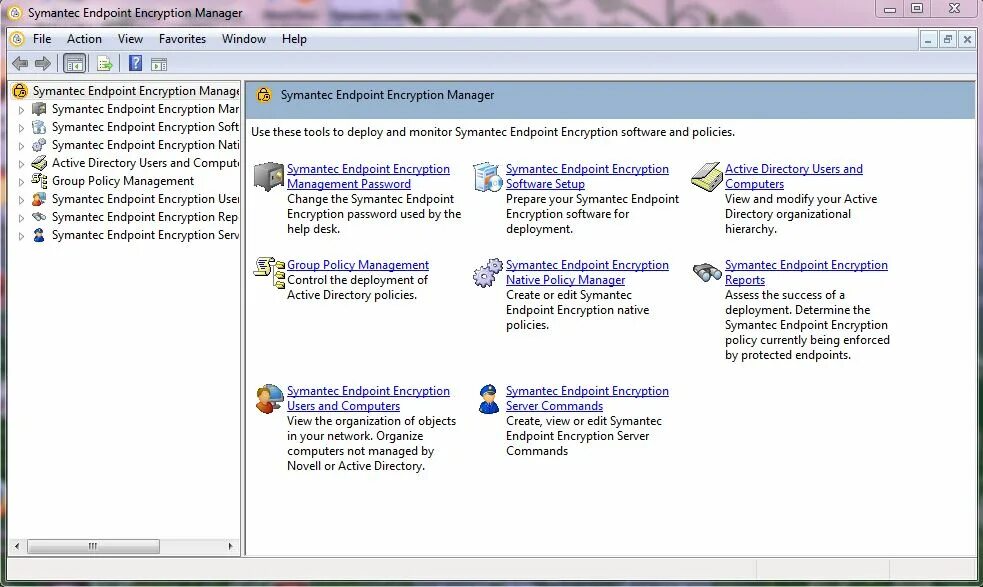Click the officer icon for Server Commands
The width and height of the screenshot is (983, 587).
488,399
